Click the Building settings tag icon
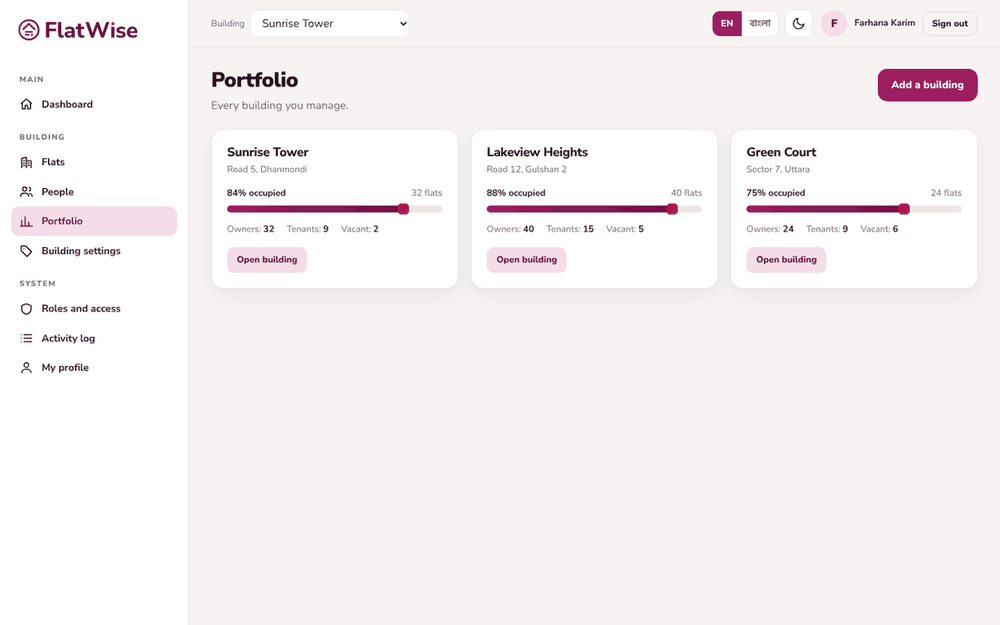Screen dimensions: 1000x625 coord(26,251)
